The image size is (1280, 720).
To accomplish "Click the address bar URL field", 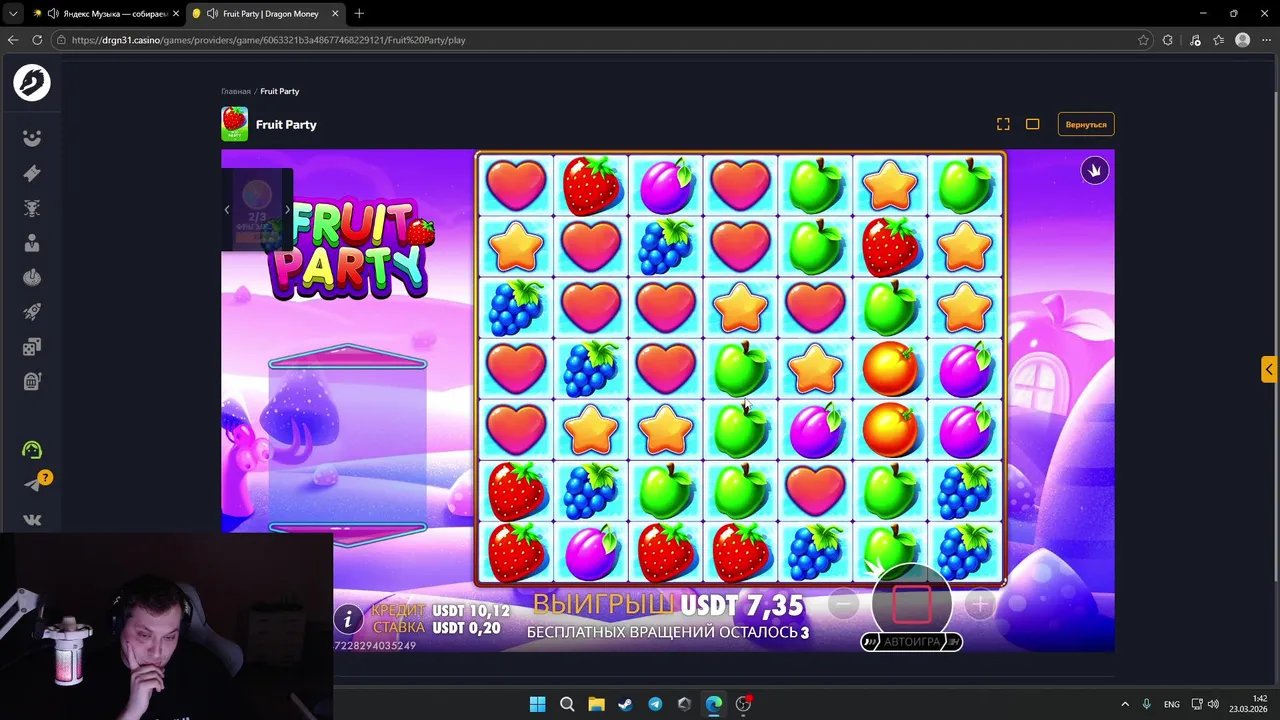I will (x=600, y=40).
